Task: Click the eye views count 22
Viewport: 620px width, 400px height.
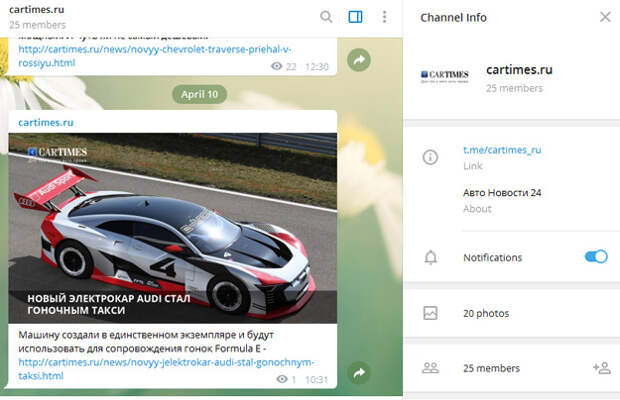Action: (284, 66)
